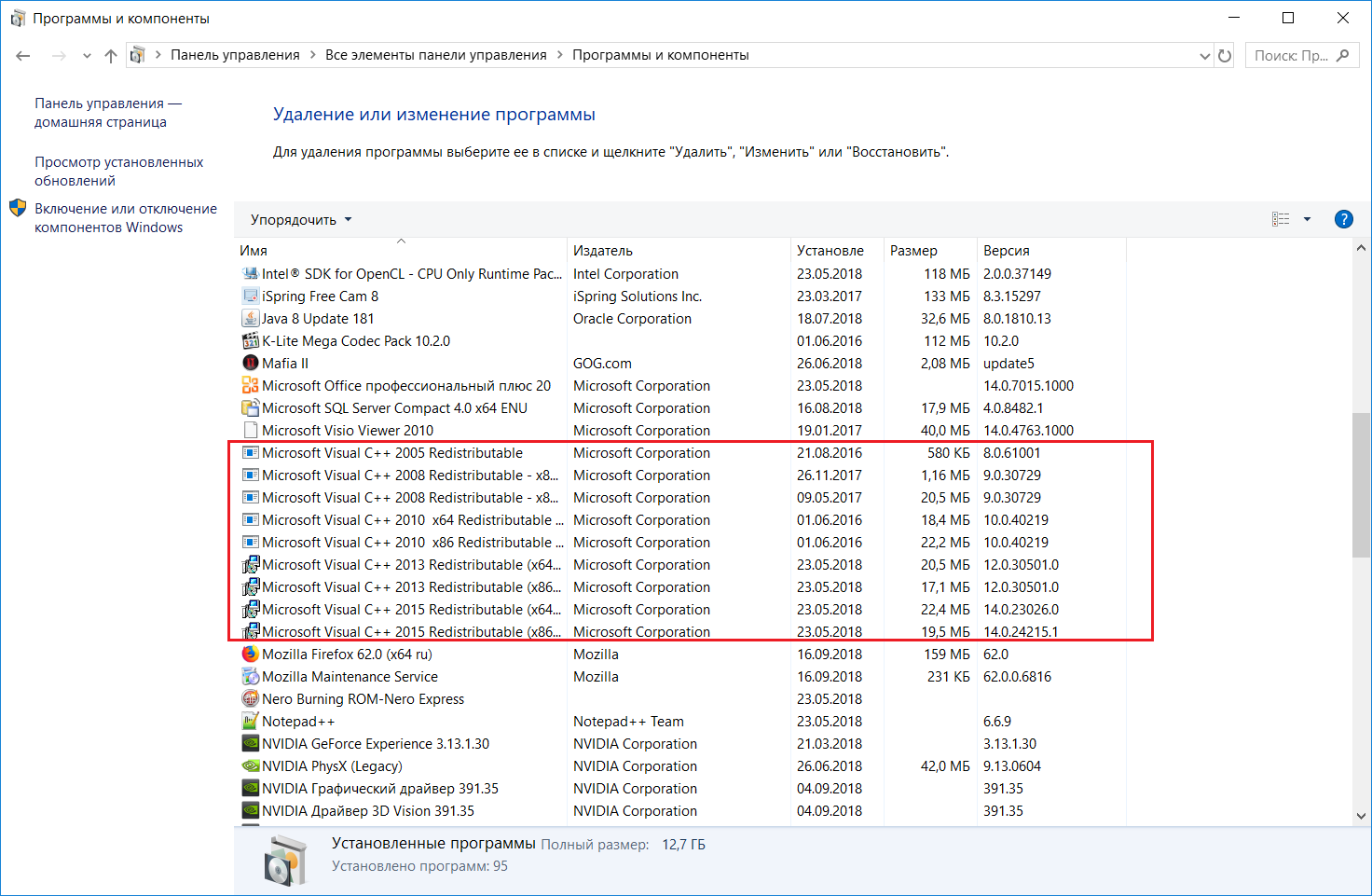Sort by the Установлено column header
This screenshot has width=1372, height=896.
(837, 251)
